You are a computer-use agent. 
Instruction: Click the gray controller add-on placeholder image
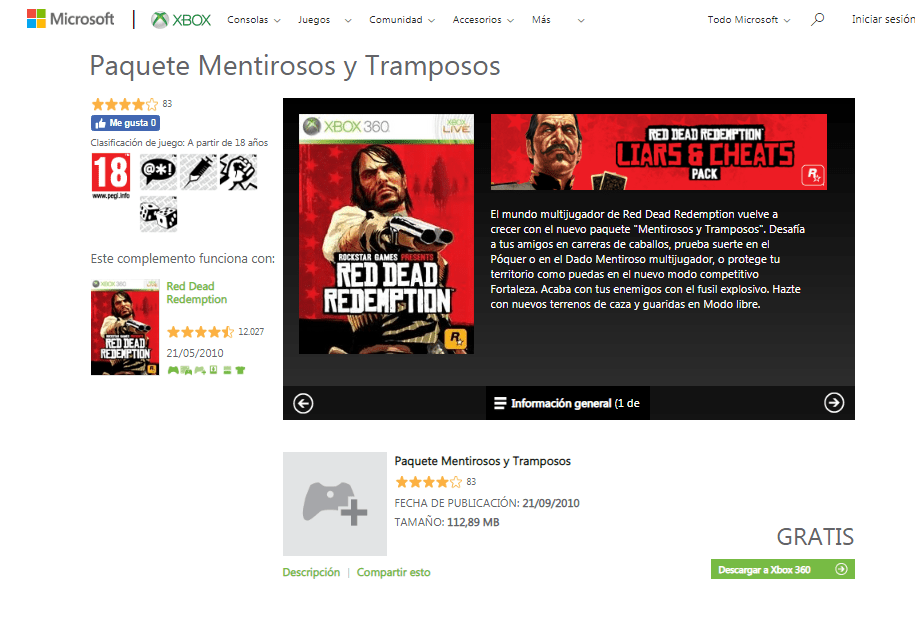[x=335, y=504]
